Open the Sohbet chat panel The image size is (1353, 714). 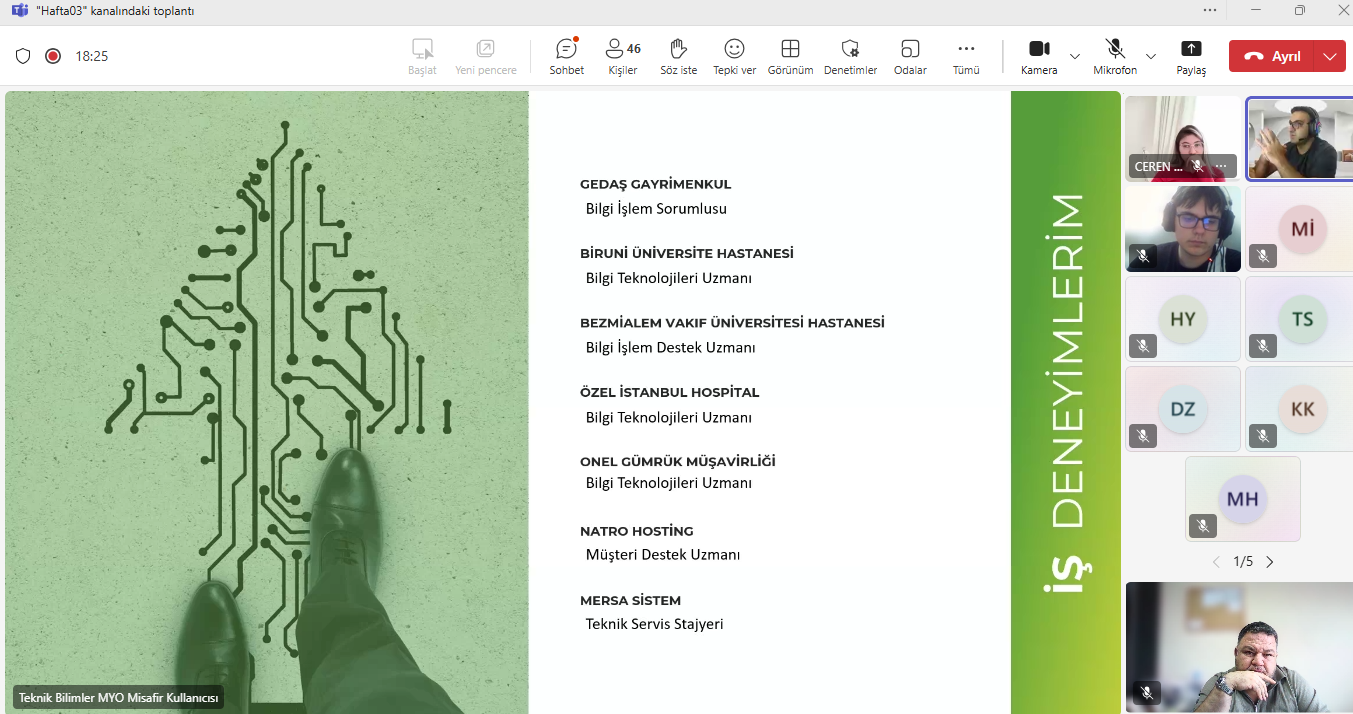click(x=566, y=56)
